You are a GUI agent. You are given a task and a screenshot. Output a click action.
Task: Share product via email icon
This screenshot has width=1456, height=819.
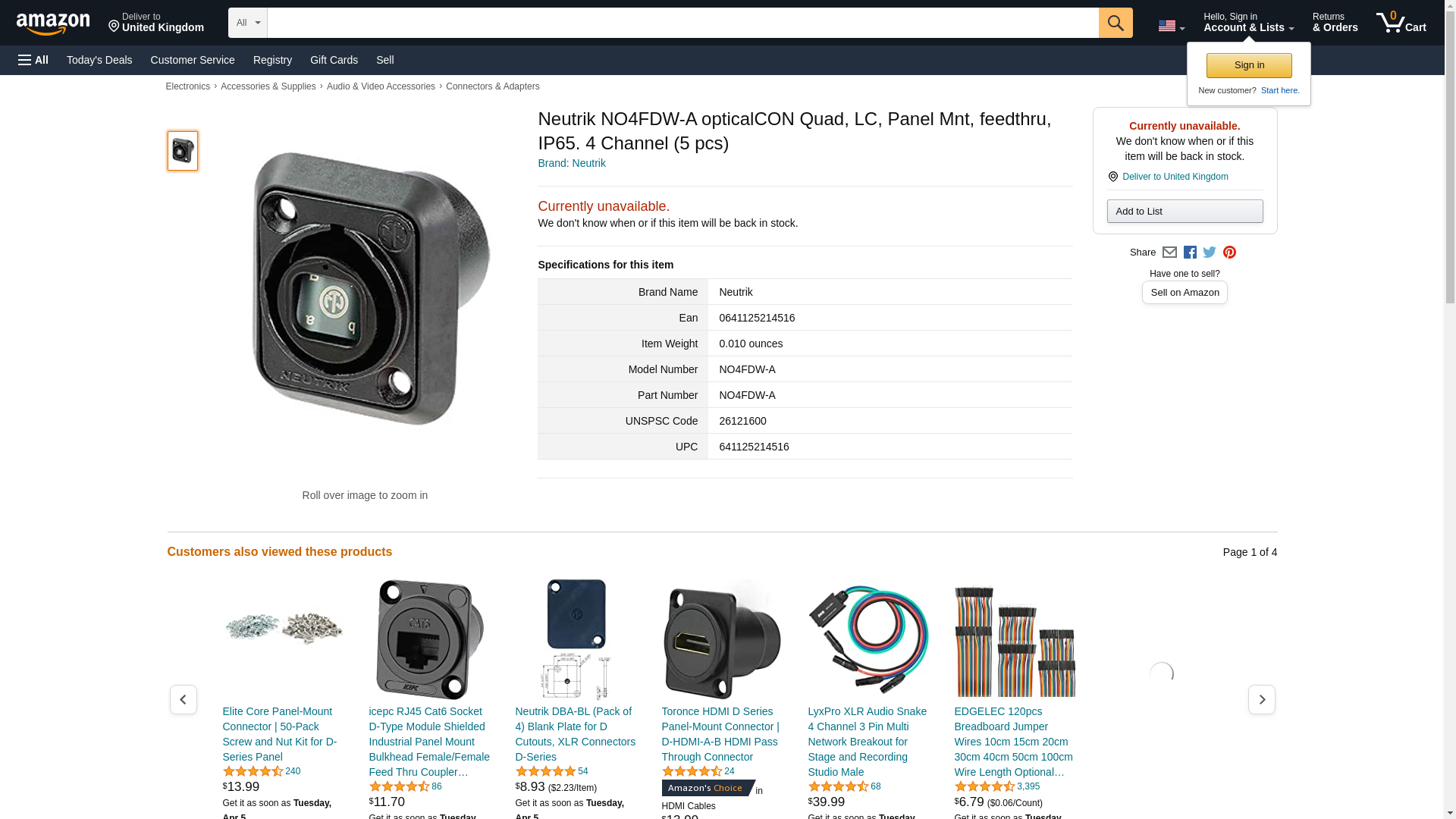(x=1169, y=253)
